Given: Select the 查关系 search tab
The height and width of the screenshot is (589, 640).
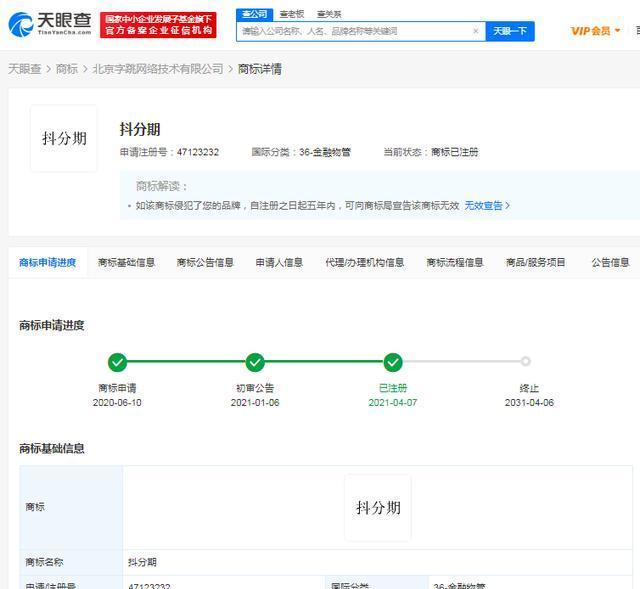Looking at the screenshot, I should click(x=329, y=14).
